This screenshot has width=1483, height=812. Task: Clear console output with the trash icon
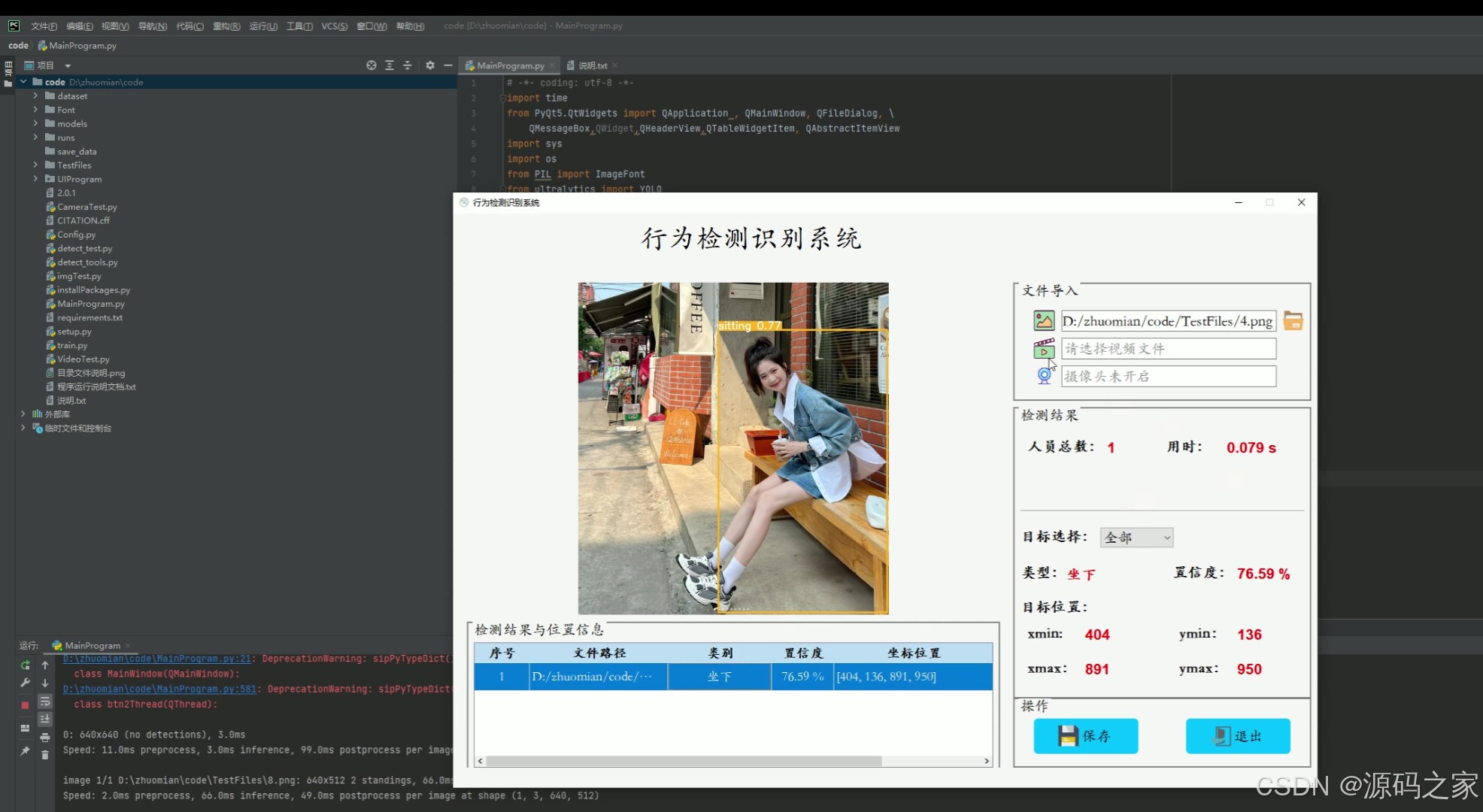pyautogui.click(x=45, y=755)
